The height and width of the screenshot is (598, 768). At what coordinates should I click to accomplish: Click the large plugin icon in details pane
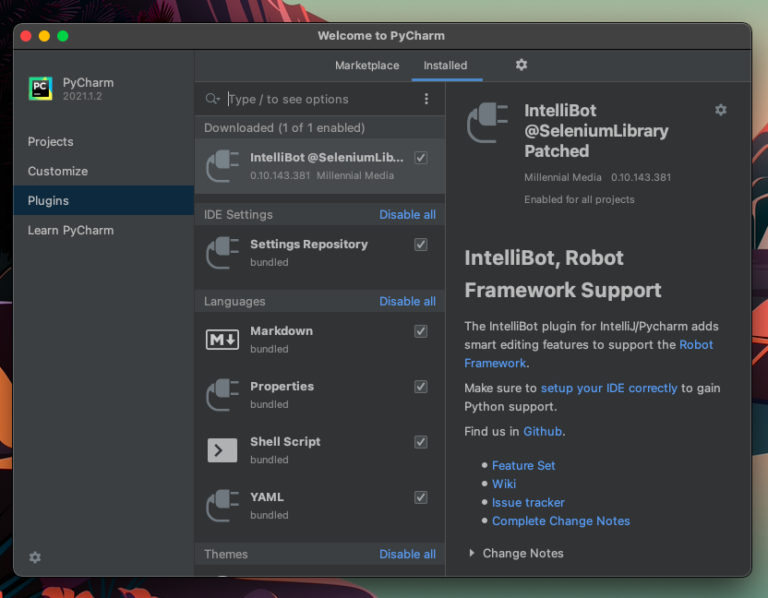coord(487,122)
